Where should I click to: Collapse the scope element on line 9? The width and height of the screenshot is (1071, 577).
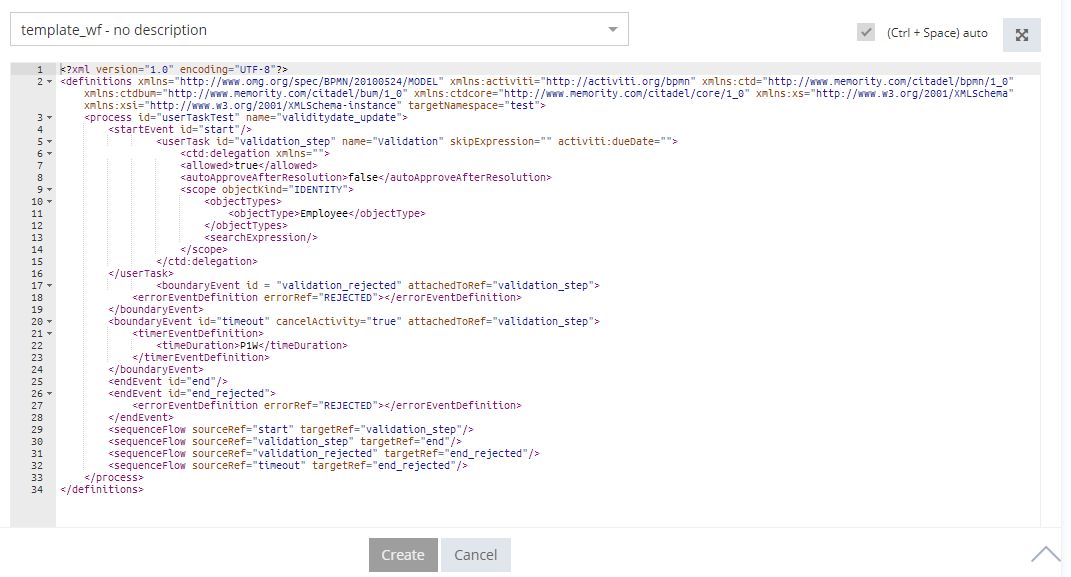click(x=50, y=189)
